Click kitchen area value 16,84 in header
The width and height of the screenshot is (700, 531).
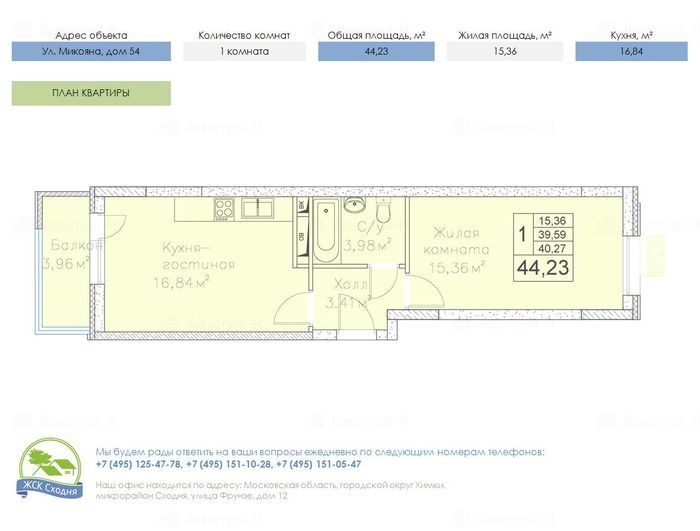point(631,51)
